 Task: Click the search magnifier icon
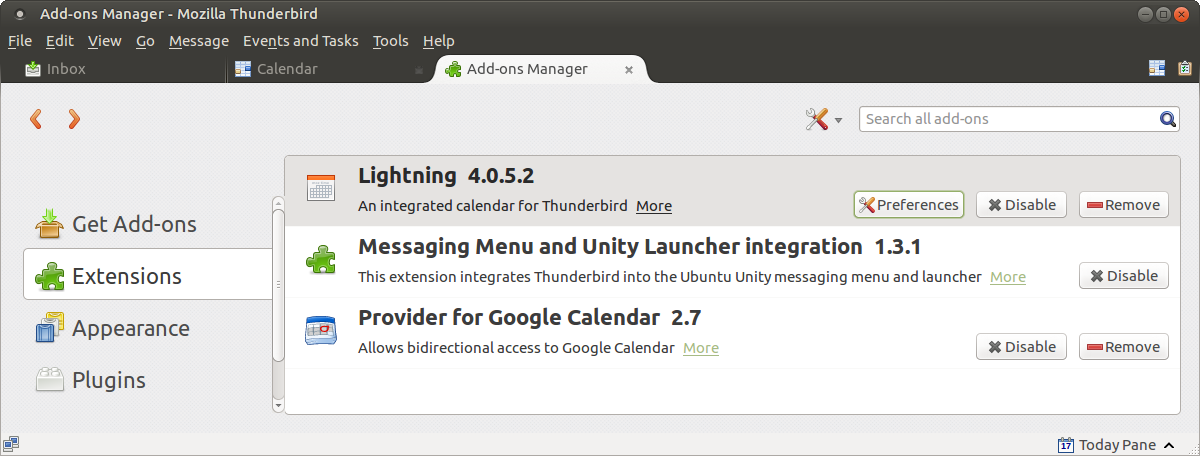click(1168, 119)
